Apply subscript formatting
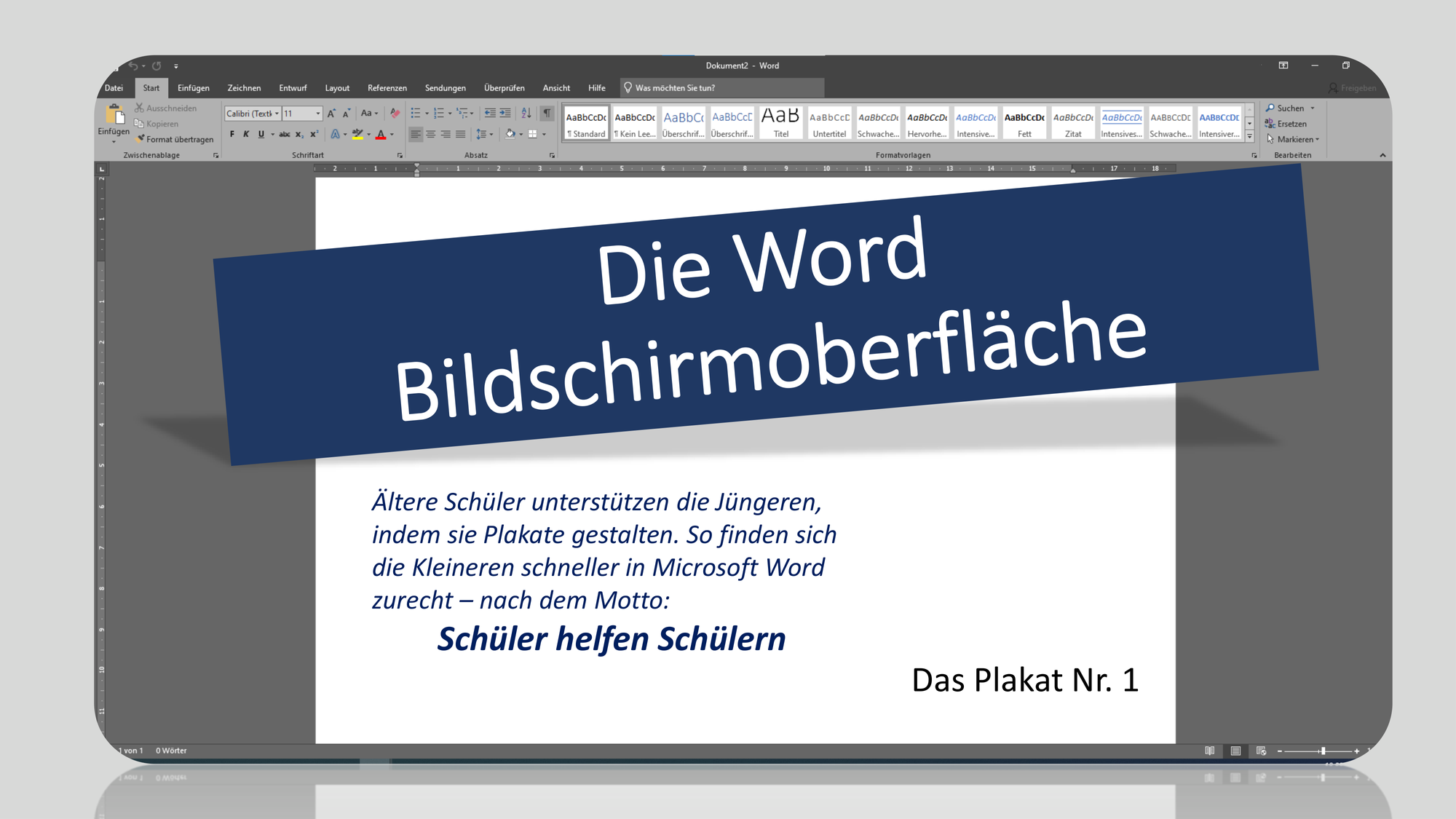Viewport: 1456px width, 819px height. pos(299,134)
